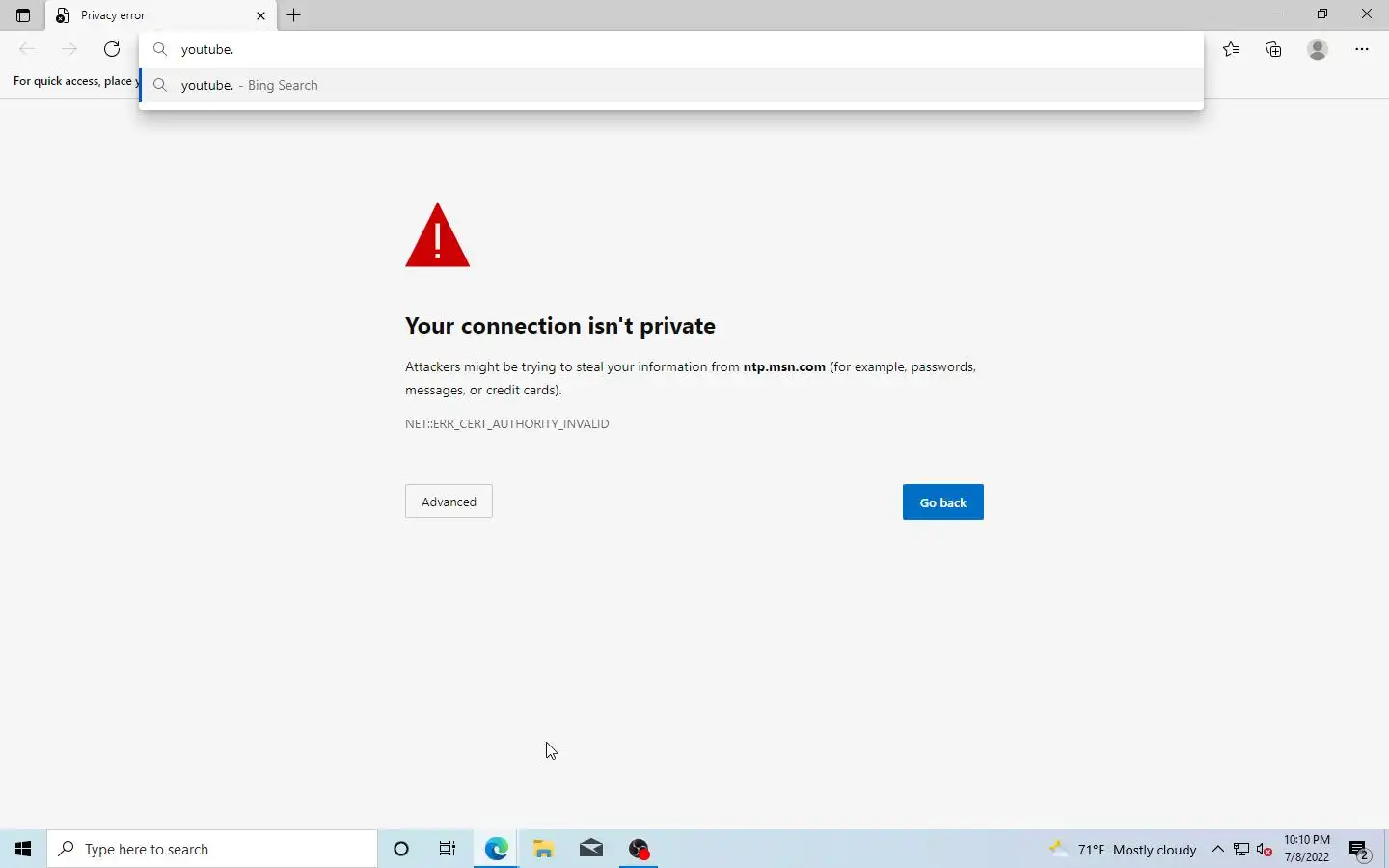Open Task View icon
Screen dimensions: 1389x868
pyautogui.click(x=448, y=849)
